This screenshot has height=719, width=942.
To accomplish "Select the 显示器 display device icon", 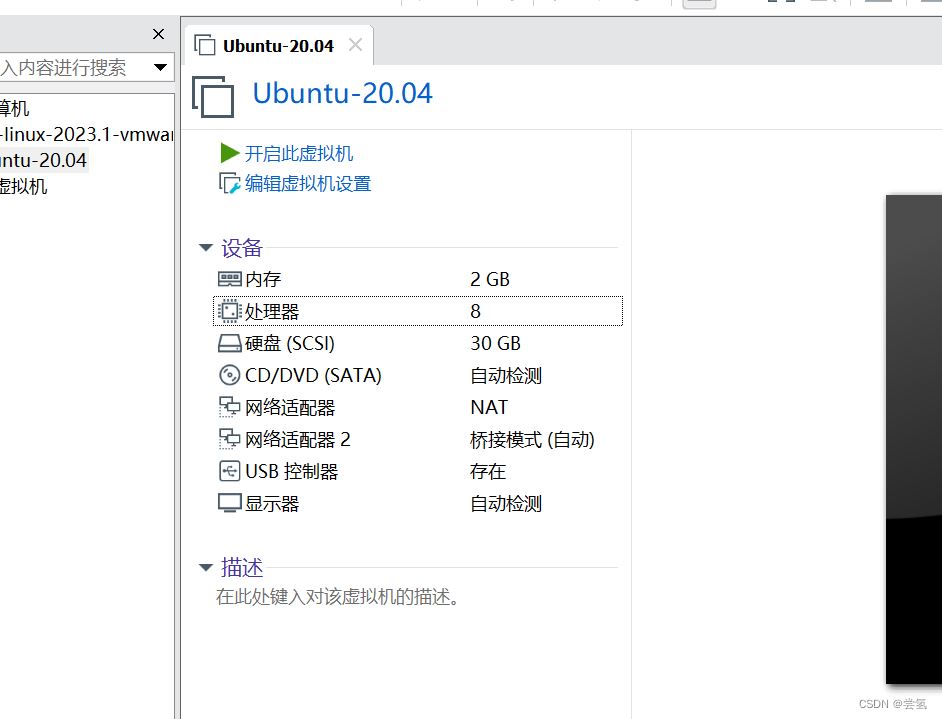I will pyautogui.click(x=228, y=503).
